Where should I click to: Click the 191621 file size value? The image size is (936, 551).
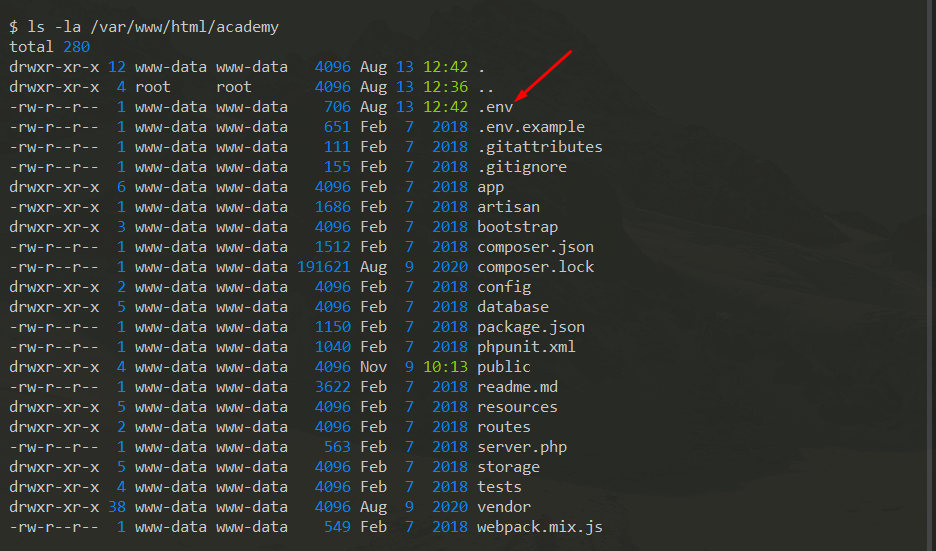point(324,267)
